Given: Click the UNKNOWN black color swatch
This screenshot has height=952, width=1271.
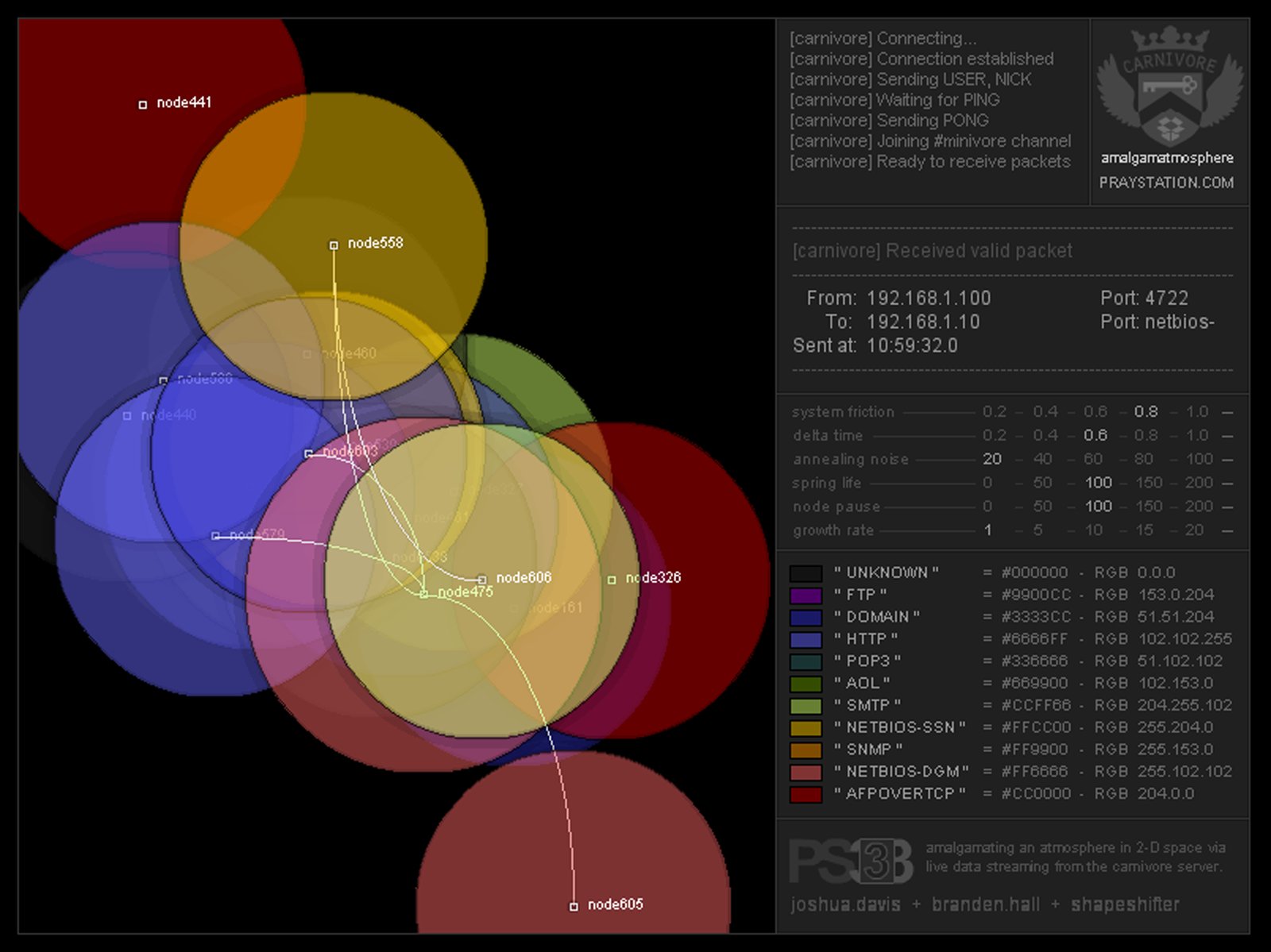Looking at the screenshot, I should [x=805, y=573].
